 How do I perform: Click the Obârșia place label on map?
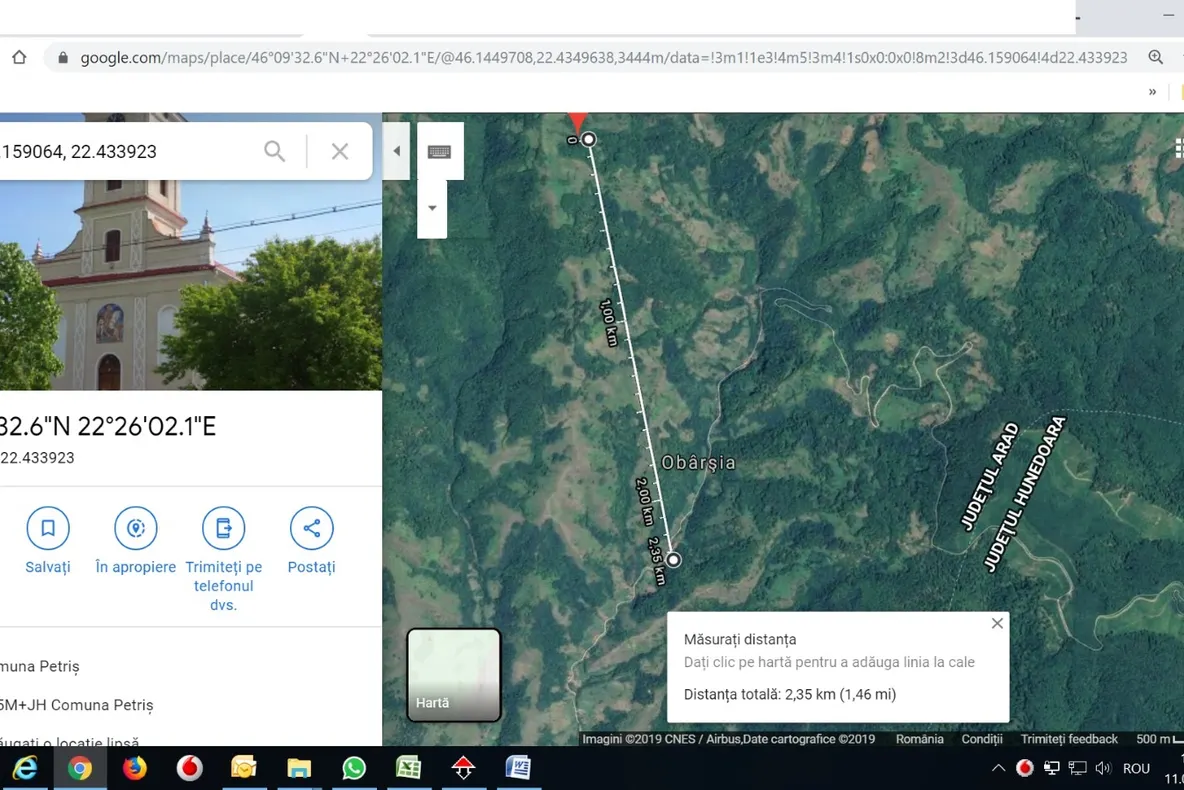coord(698,462)
